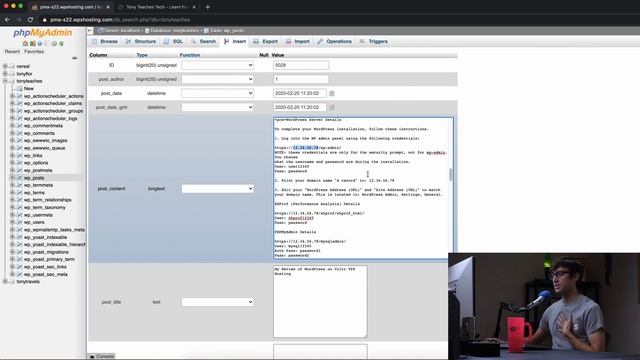Open the Search tab
This screenshot has width=640, height=360.
(203, 42)
